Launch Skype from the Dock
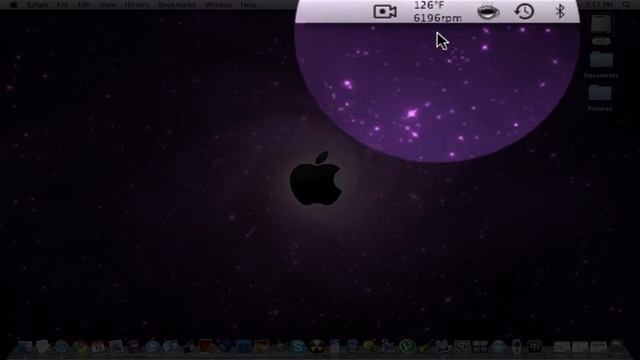 click(298, 347)
